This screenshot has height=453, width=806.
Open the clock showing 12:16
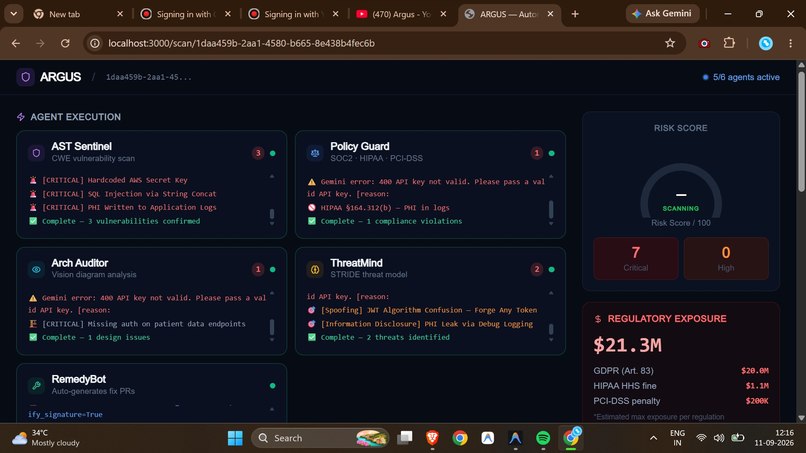[x=774, y=438]
